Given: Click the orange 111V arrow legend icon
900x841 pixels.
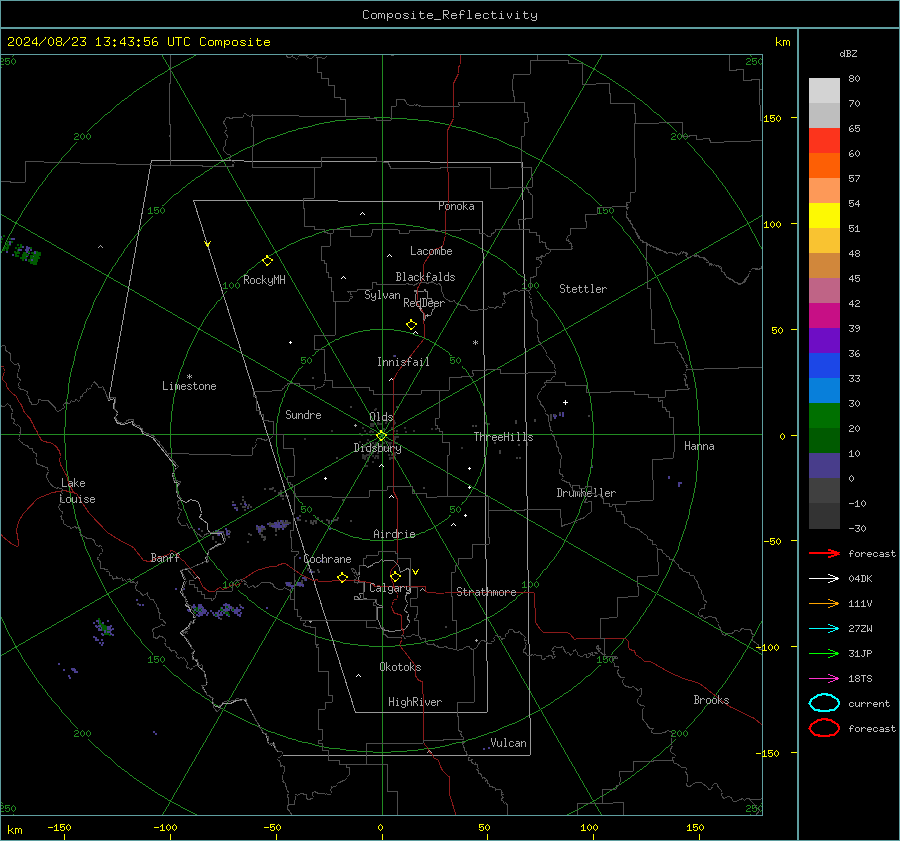Looking at the screenshot, I should coord(824,603).
